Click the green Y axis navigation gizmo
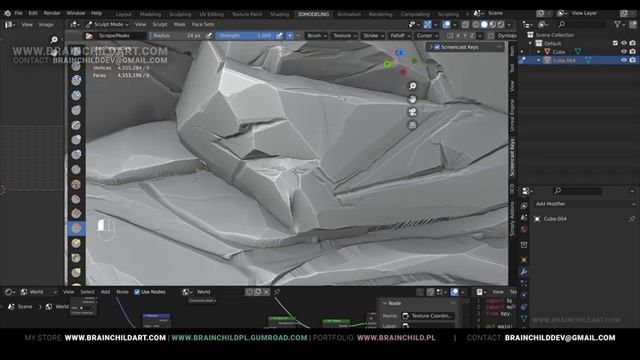640x360 pixels. point(387,64)
